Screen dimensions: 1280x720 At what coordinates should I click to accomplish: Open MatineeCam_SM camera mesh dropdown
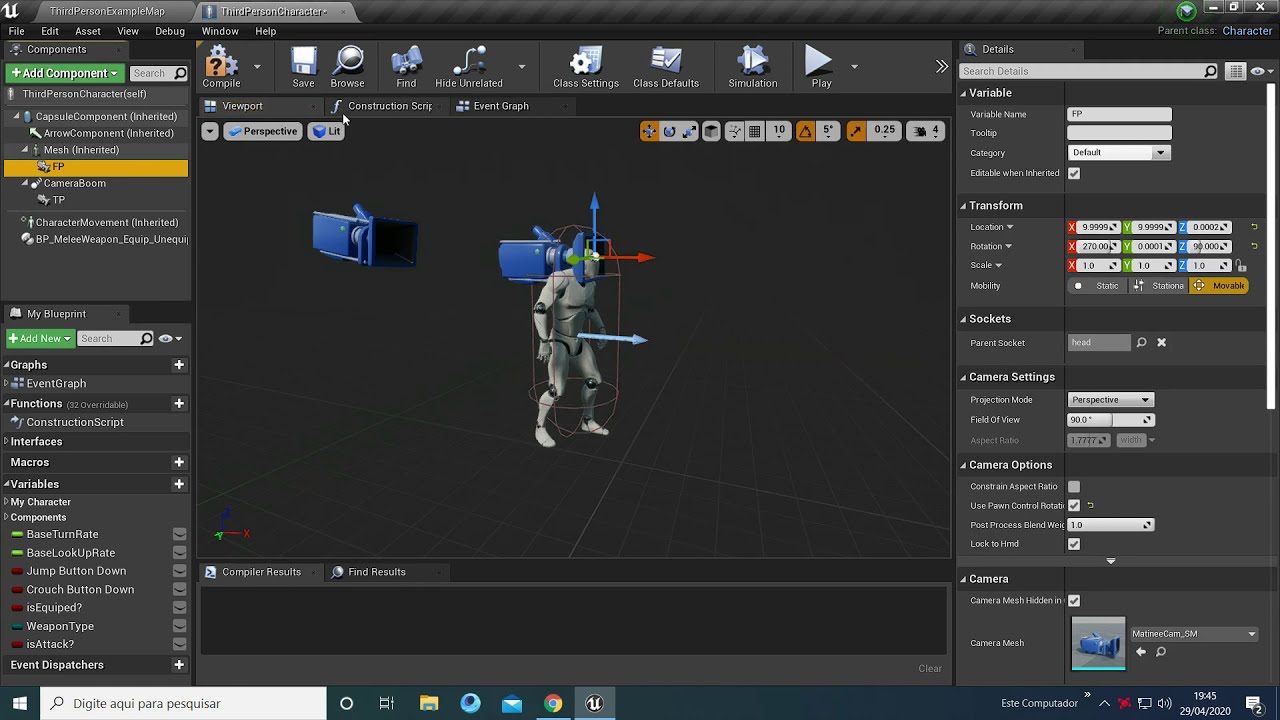[x=1193, y=634]
